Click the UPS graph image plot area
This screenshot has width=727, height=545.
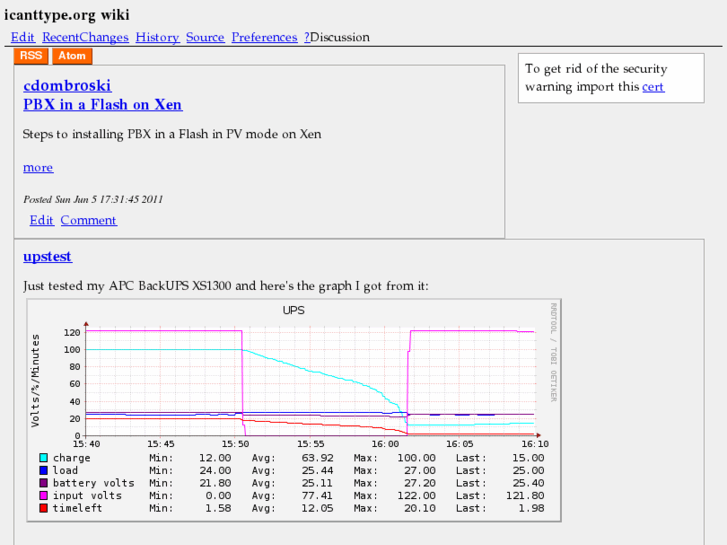311,382
